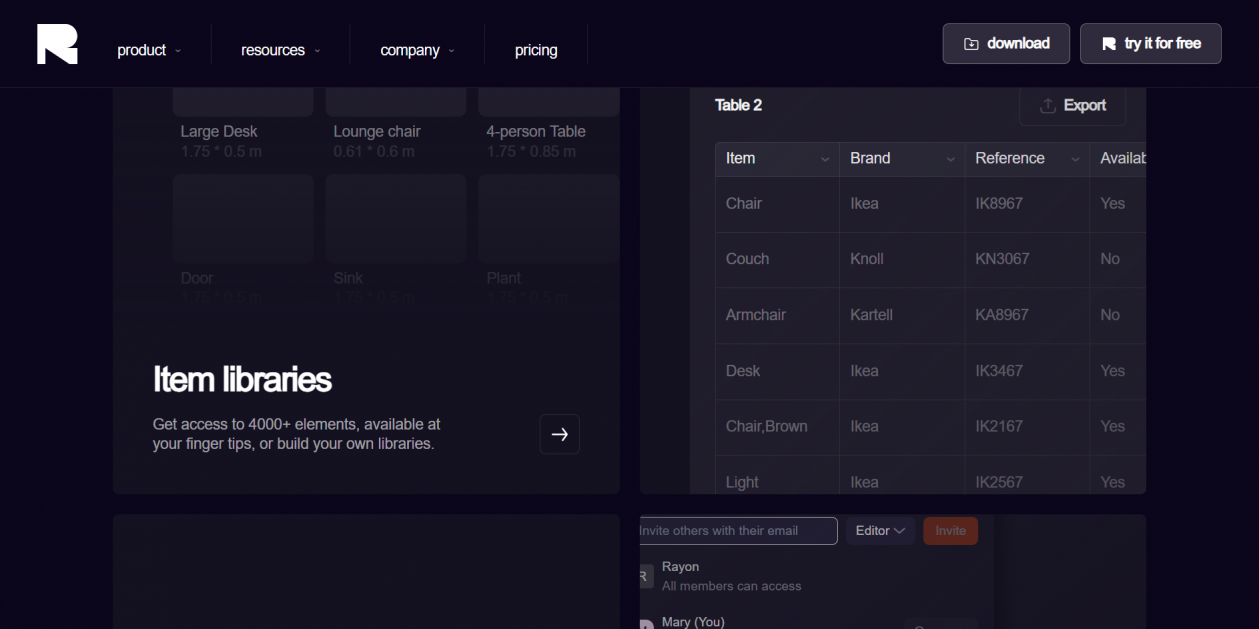The height and width of the screenshot is (629, 1259).
Task: Expand the company menu
Action: click(x=417, y=50)
